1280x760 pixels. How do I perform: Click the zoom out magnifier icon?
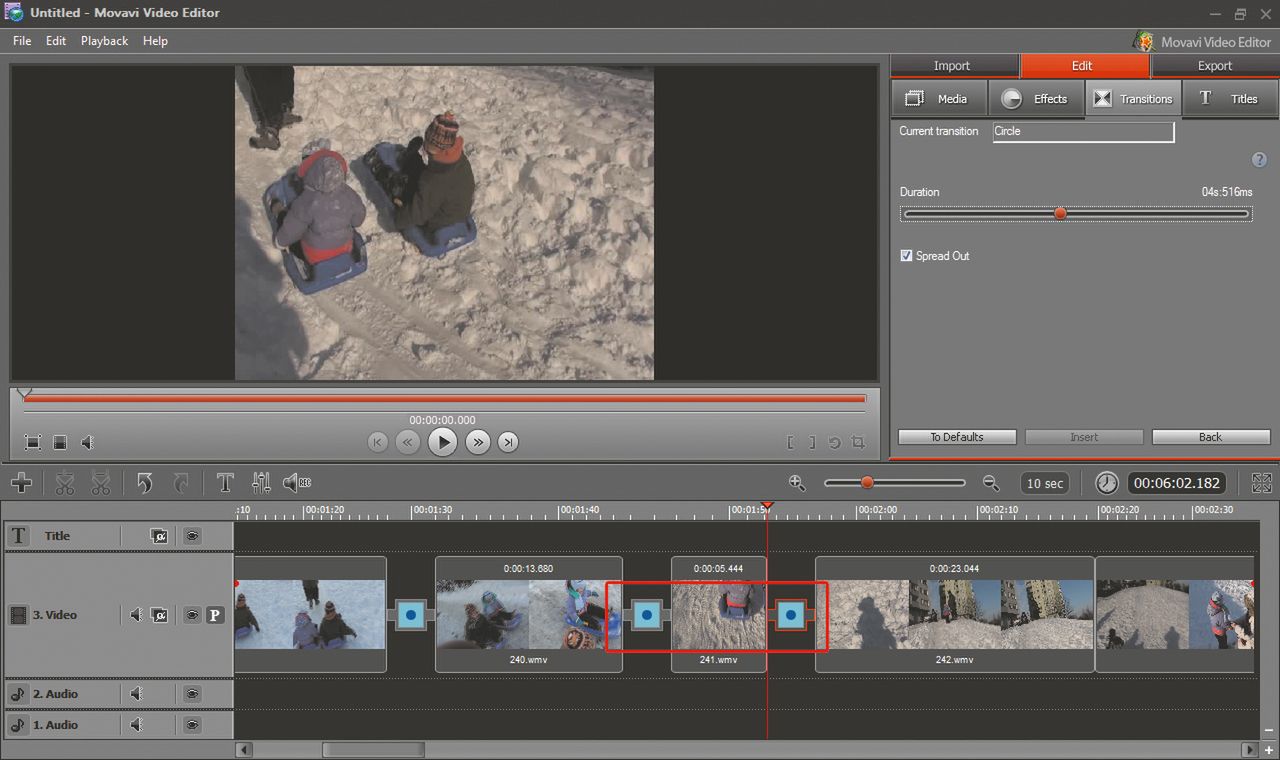click(x=991, y=483)
